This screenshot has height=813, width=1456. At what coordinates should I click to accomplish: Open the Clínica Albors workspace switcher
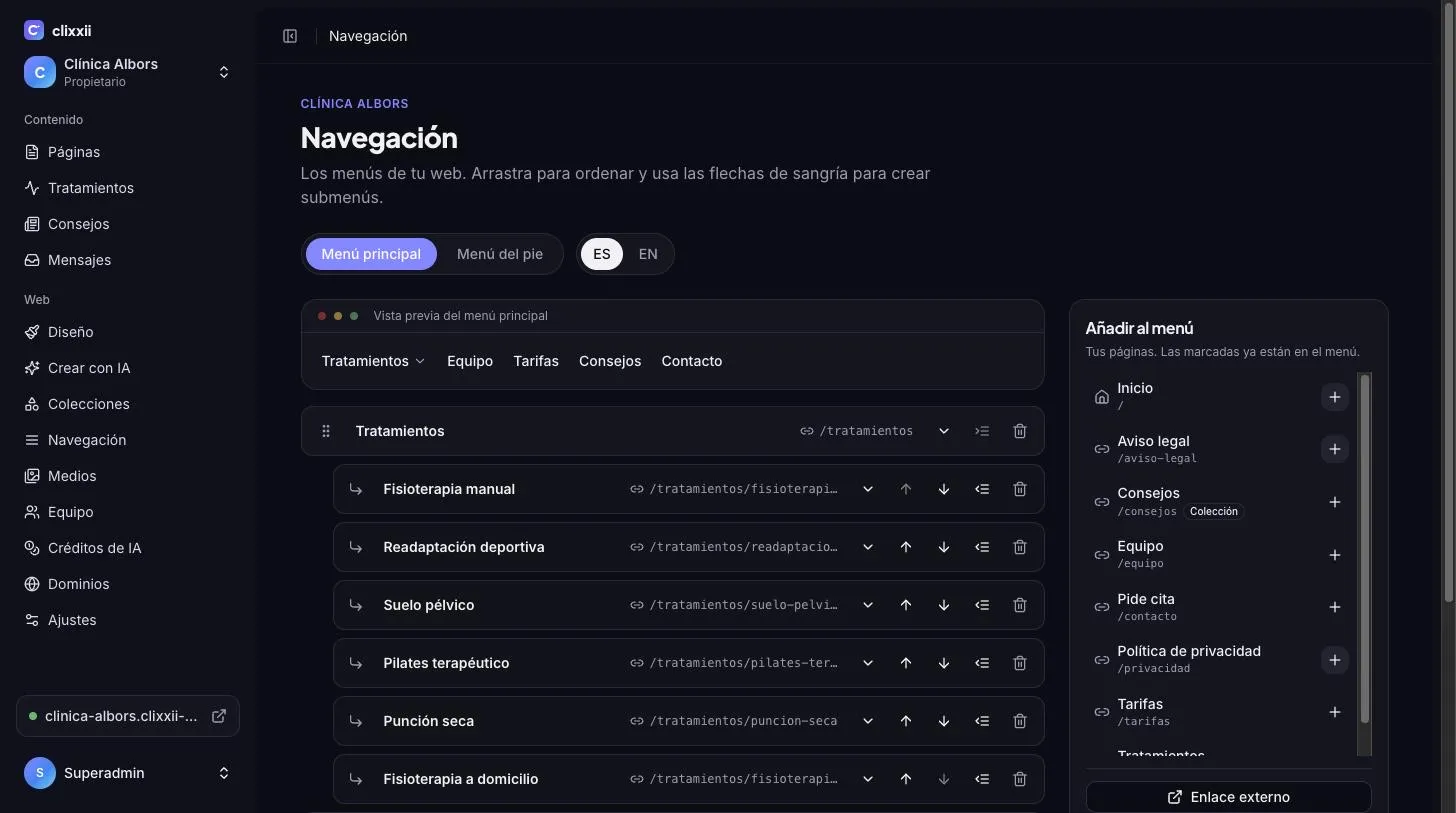[128, 72]
